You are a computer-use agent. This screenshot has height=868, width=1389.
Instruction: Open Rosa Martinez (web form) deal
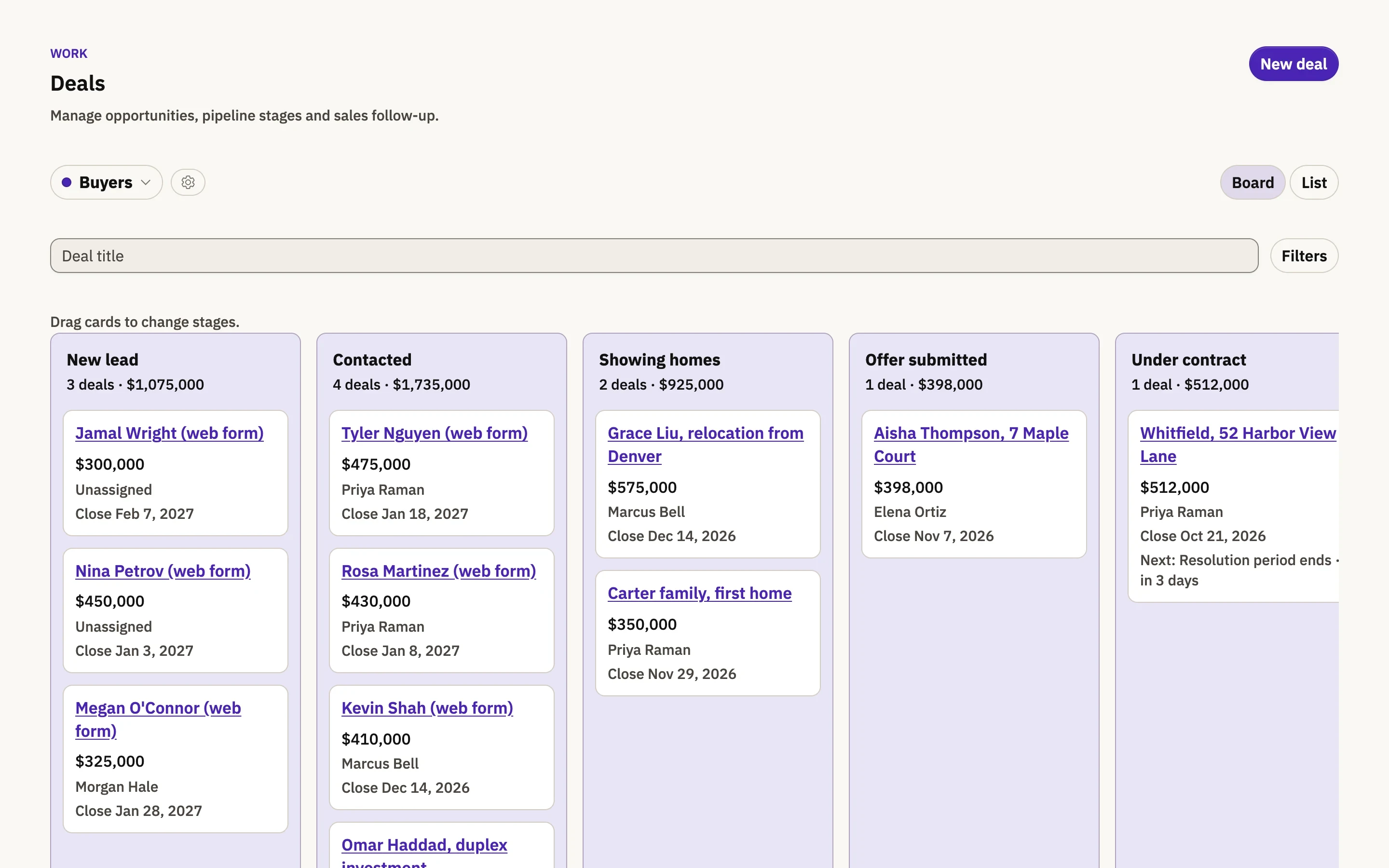(x=438, y=570)
